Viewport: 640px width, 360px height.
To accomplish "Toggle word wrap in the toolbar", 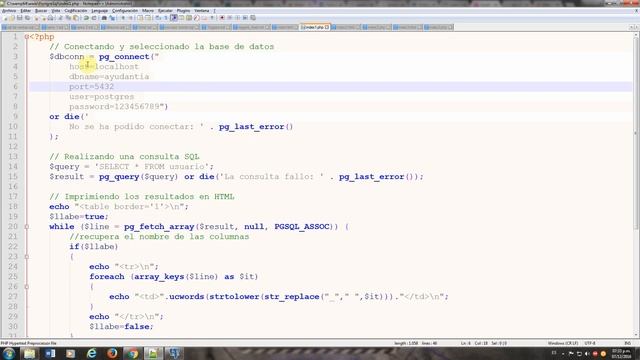I will pos(158,18).
